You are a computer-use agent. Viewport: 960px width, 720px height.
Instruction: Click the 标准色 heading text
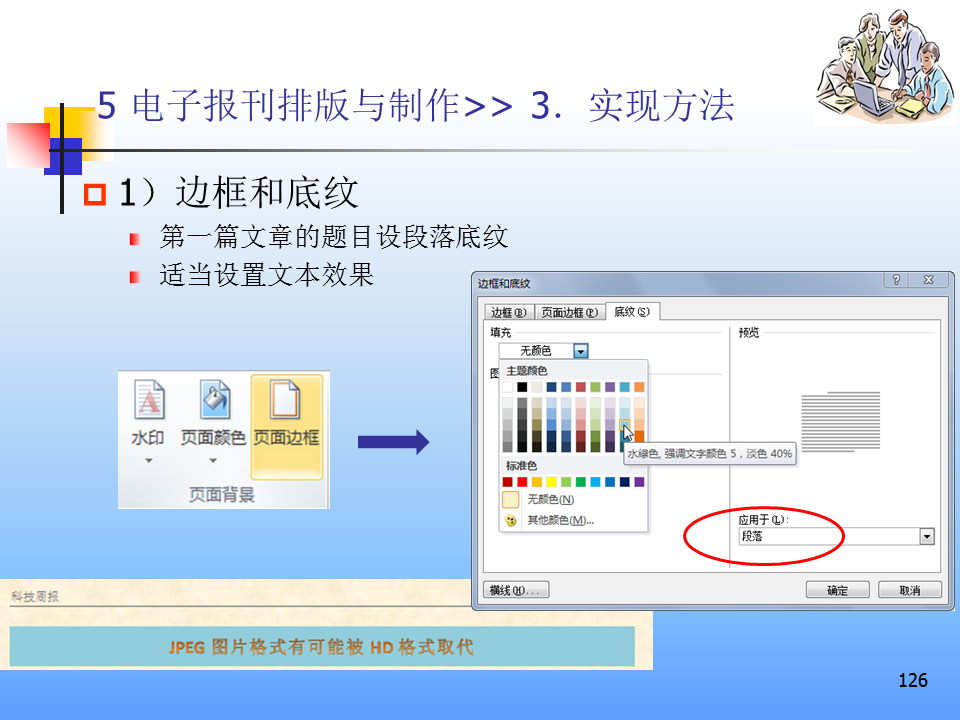coord(521,466)
